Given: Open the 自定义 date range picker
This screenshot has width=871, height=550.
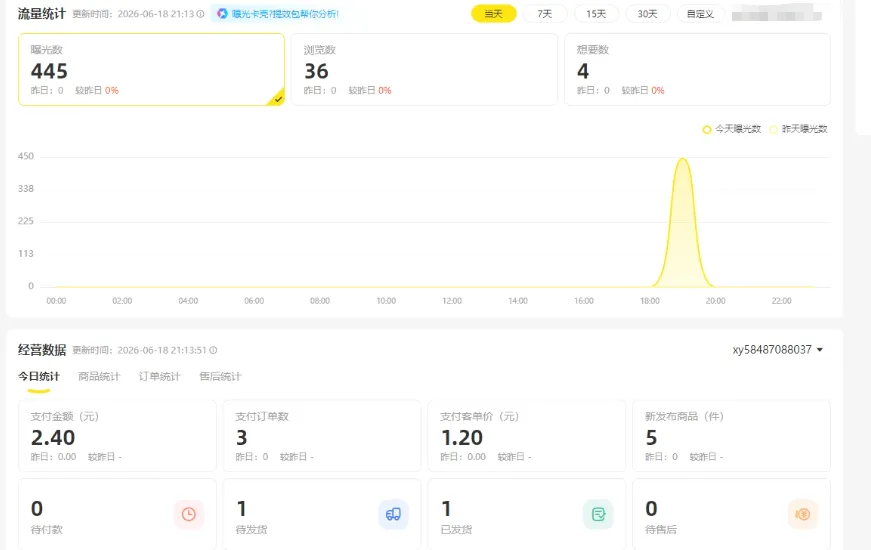Looking at the screenshot, I should tap(700, 14).
